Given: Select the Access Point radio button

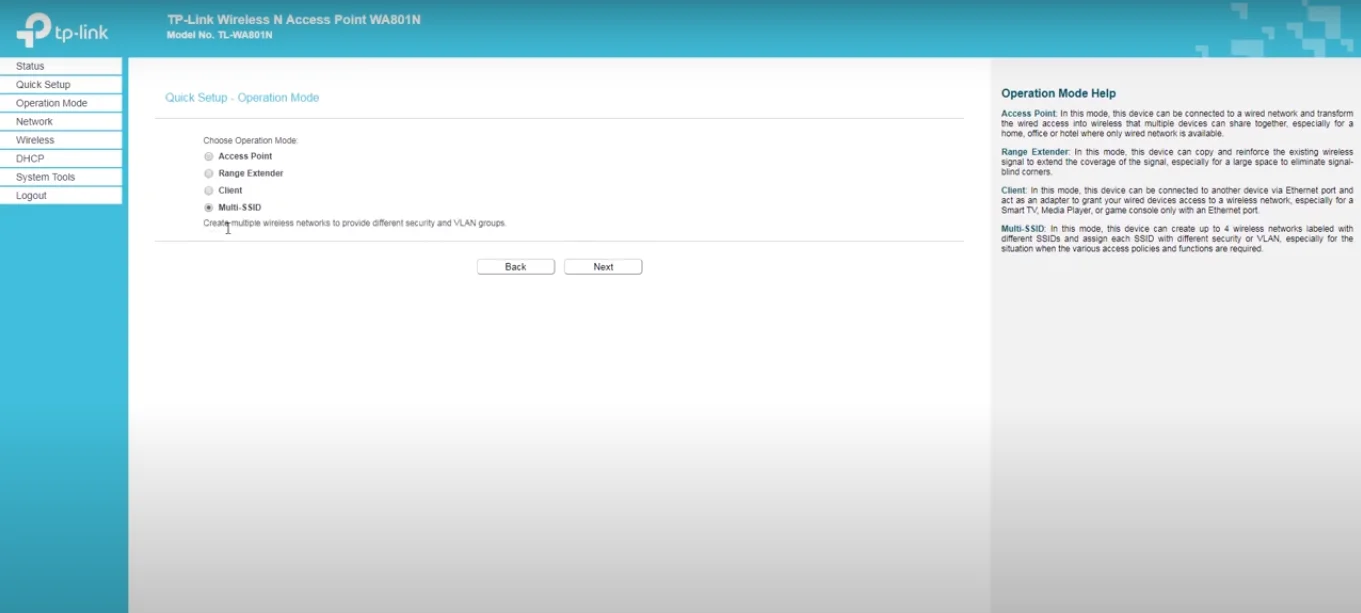Looking at the screenshot, I should [209, 157].
